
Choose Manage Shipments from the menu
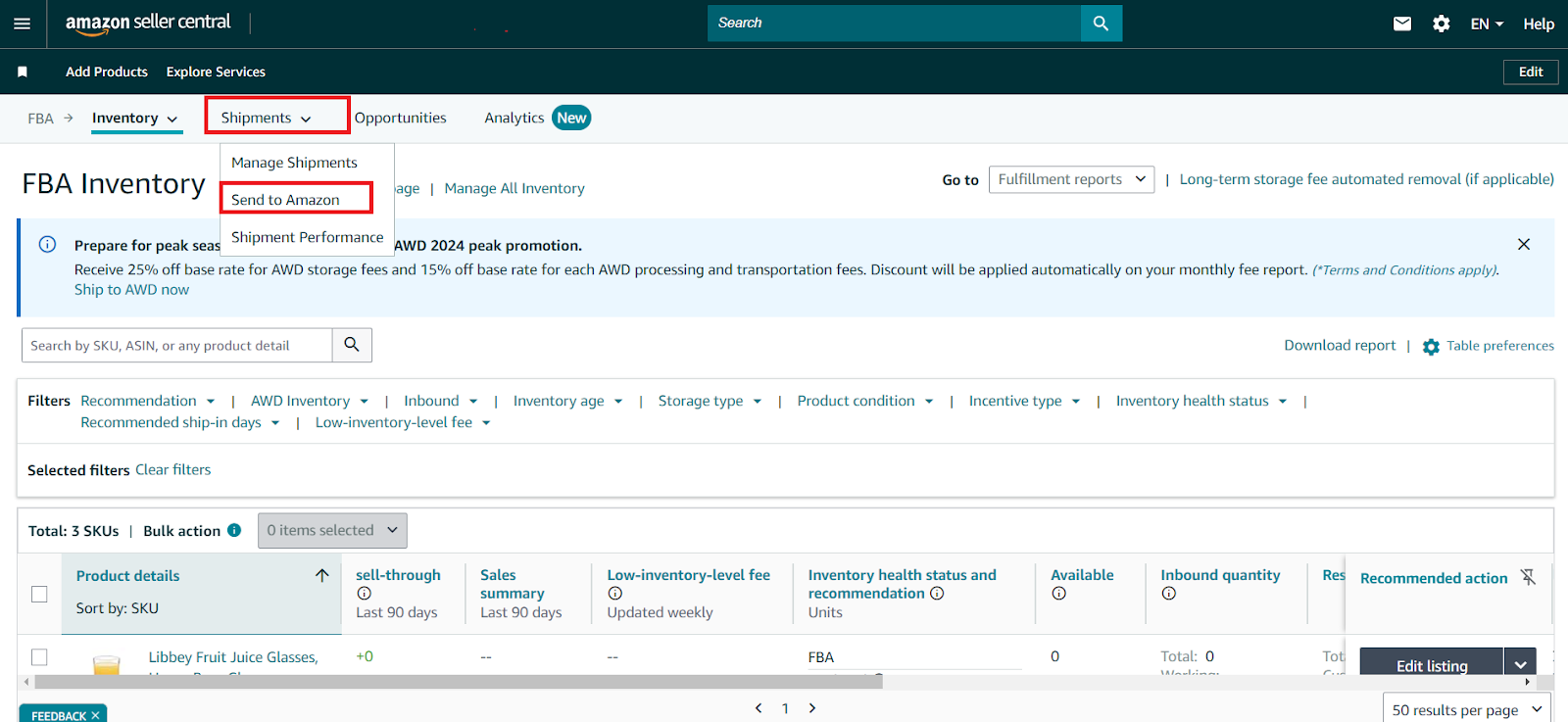[294, 163]
